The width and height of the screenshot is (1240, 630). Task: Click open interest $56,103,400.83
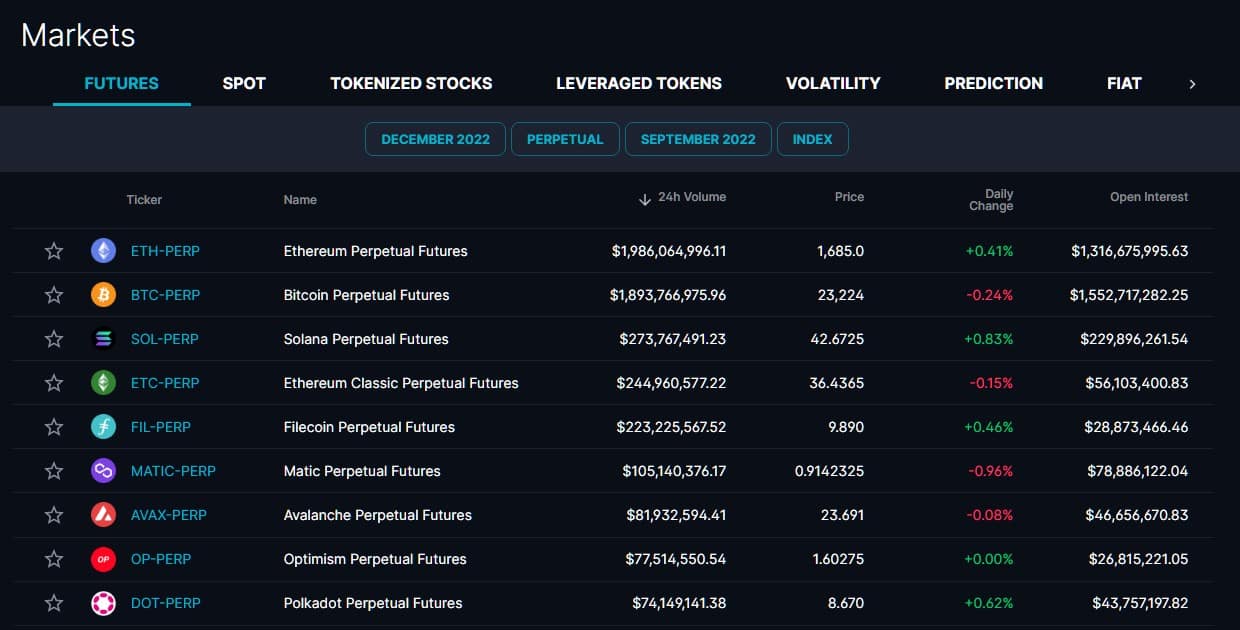point(1137,383)
